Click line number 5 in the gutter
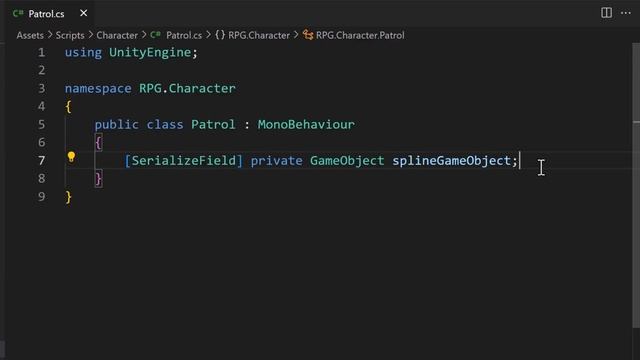640x360 pixels. (41, 124)
